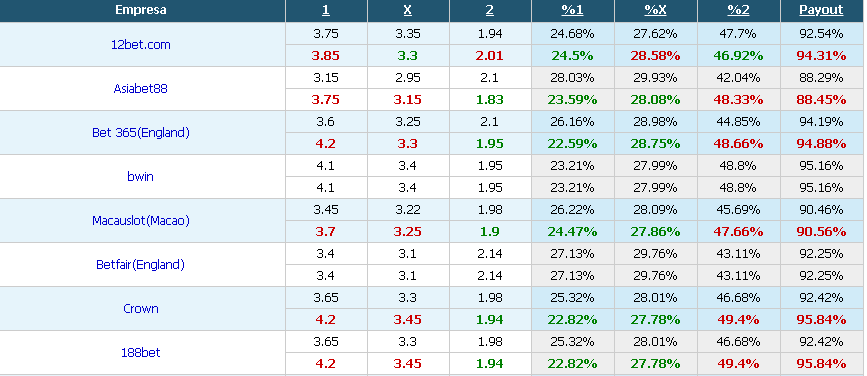Sort by the %1 column header
Screen dimensions: 867x376
click(x=572, y=10)
